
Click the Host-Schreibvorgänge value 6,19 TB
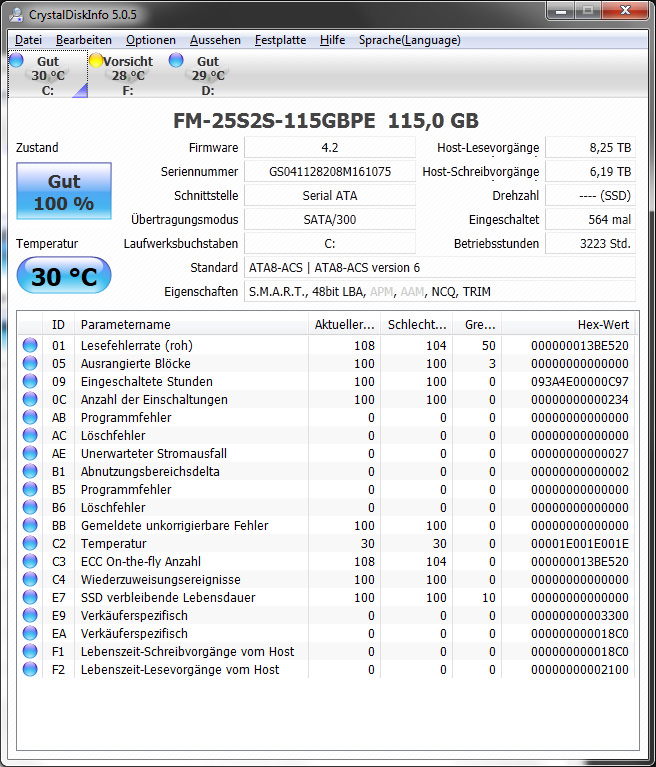coord(590,172)
